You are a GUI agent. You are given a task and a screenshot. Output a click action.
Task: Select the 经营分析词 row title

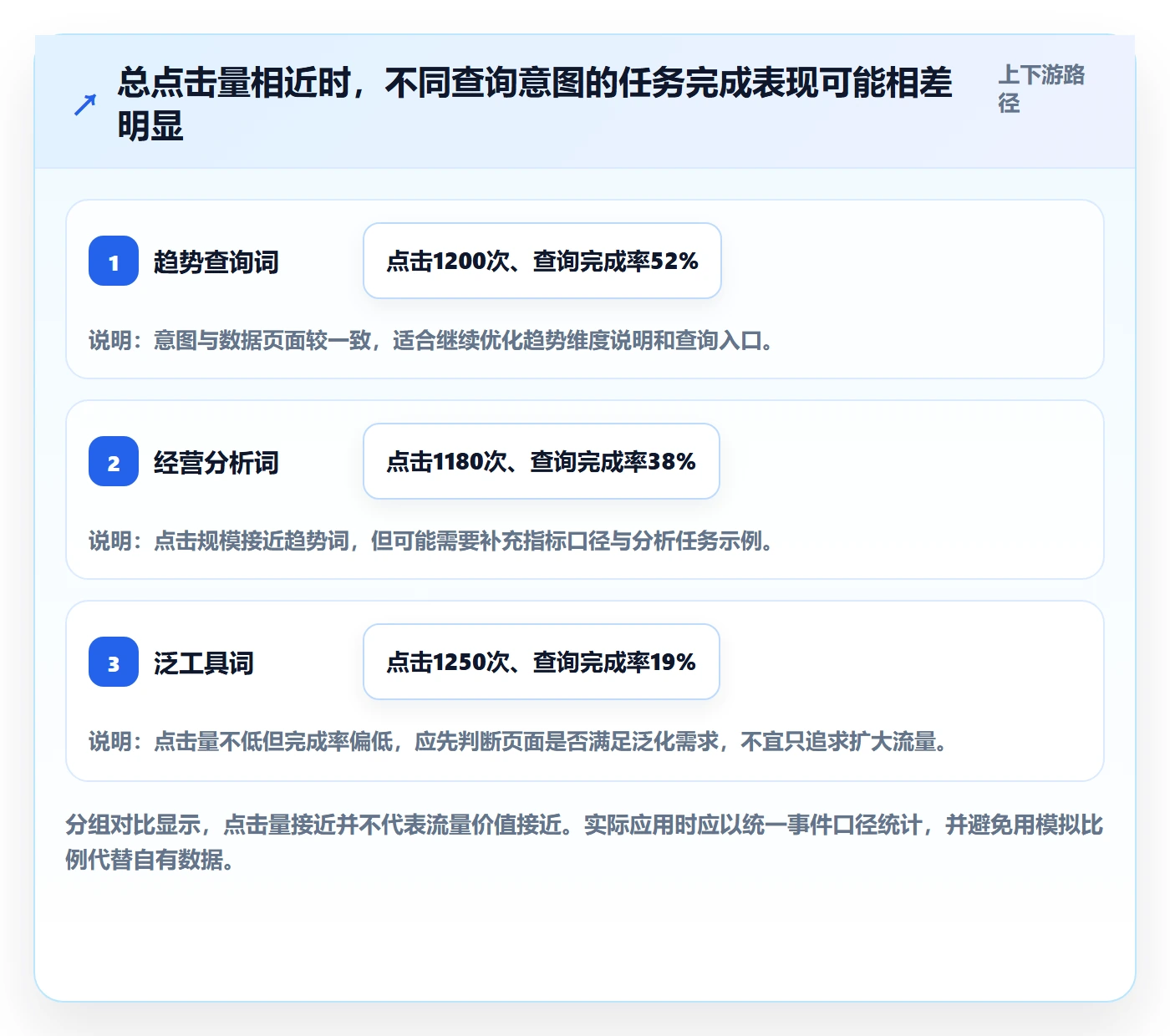click(216, 462)
